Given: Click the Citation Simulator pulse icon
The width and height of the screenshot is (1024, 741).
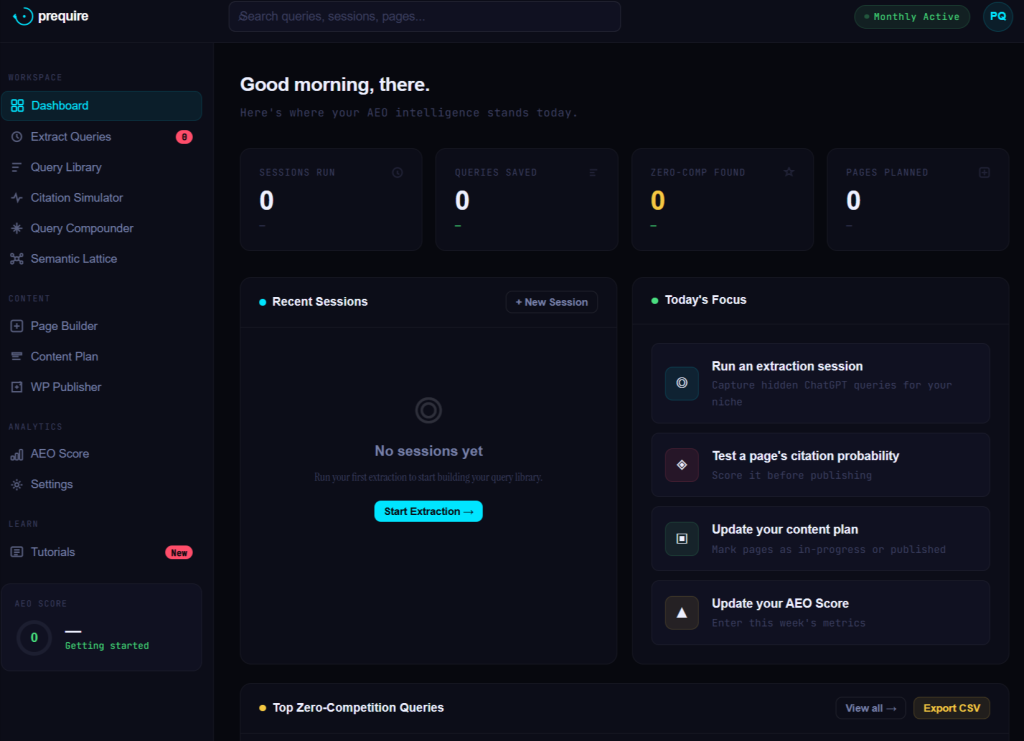Looking at the screenshot, I should click(17, 198).
